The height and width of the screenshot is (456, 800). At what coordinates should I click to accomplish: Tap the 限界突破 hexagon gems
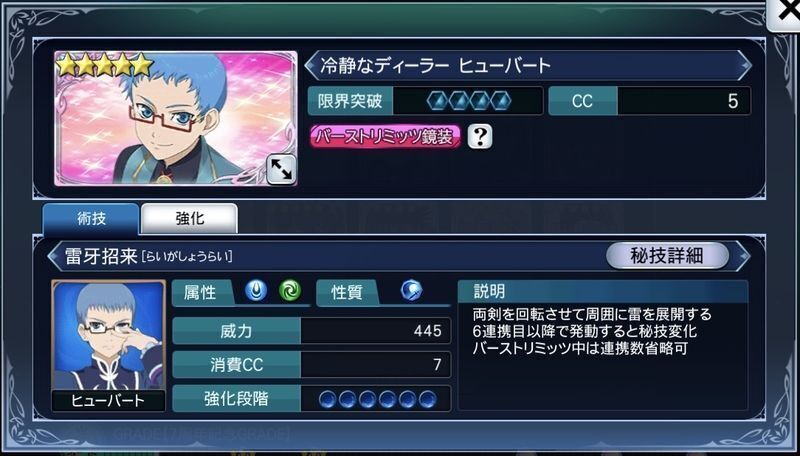click(x=469, y=101)
